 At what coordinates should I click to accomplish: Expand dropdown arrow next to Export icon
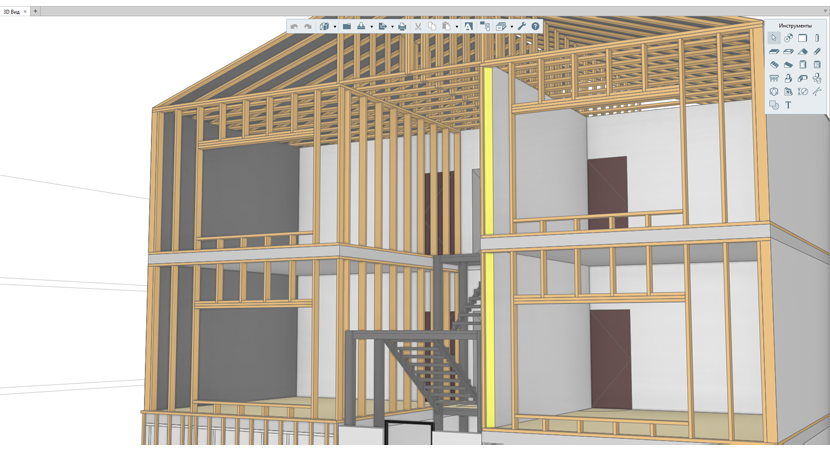(x=392, y=26)
